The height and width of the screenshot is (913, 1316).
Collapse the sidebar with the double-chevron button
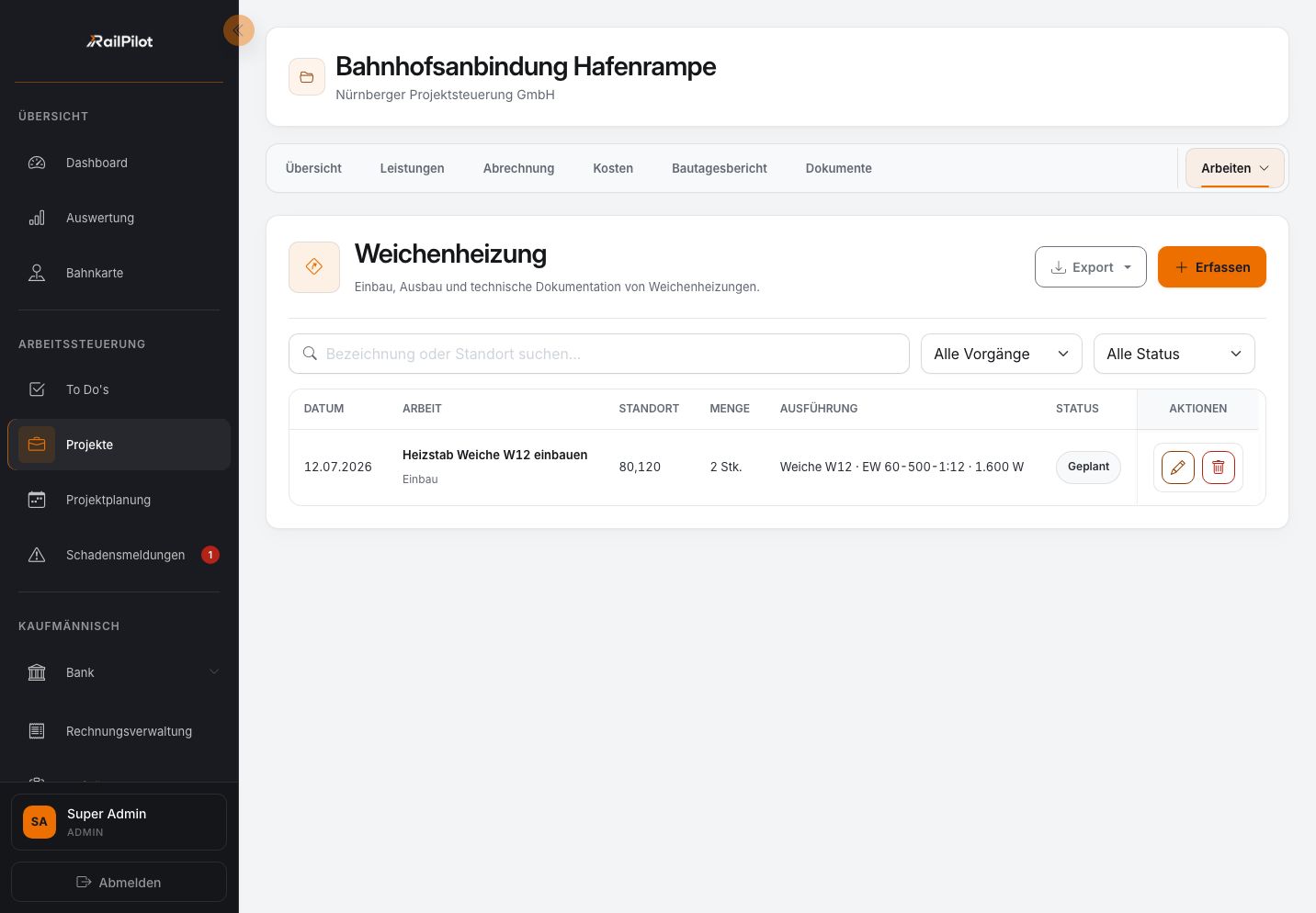pyautogui.click(x=238, y=30)
